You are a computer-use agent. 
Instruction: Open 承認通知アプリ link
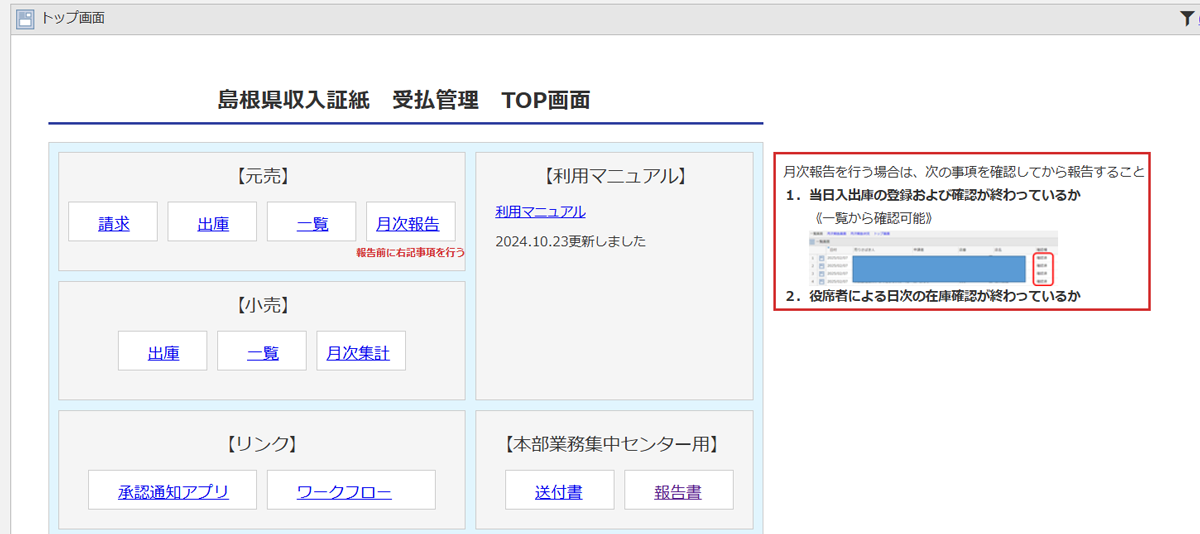point(173,490)
